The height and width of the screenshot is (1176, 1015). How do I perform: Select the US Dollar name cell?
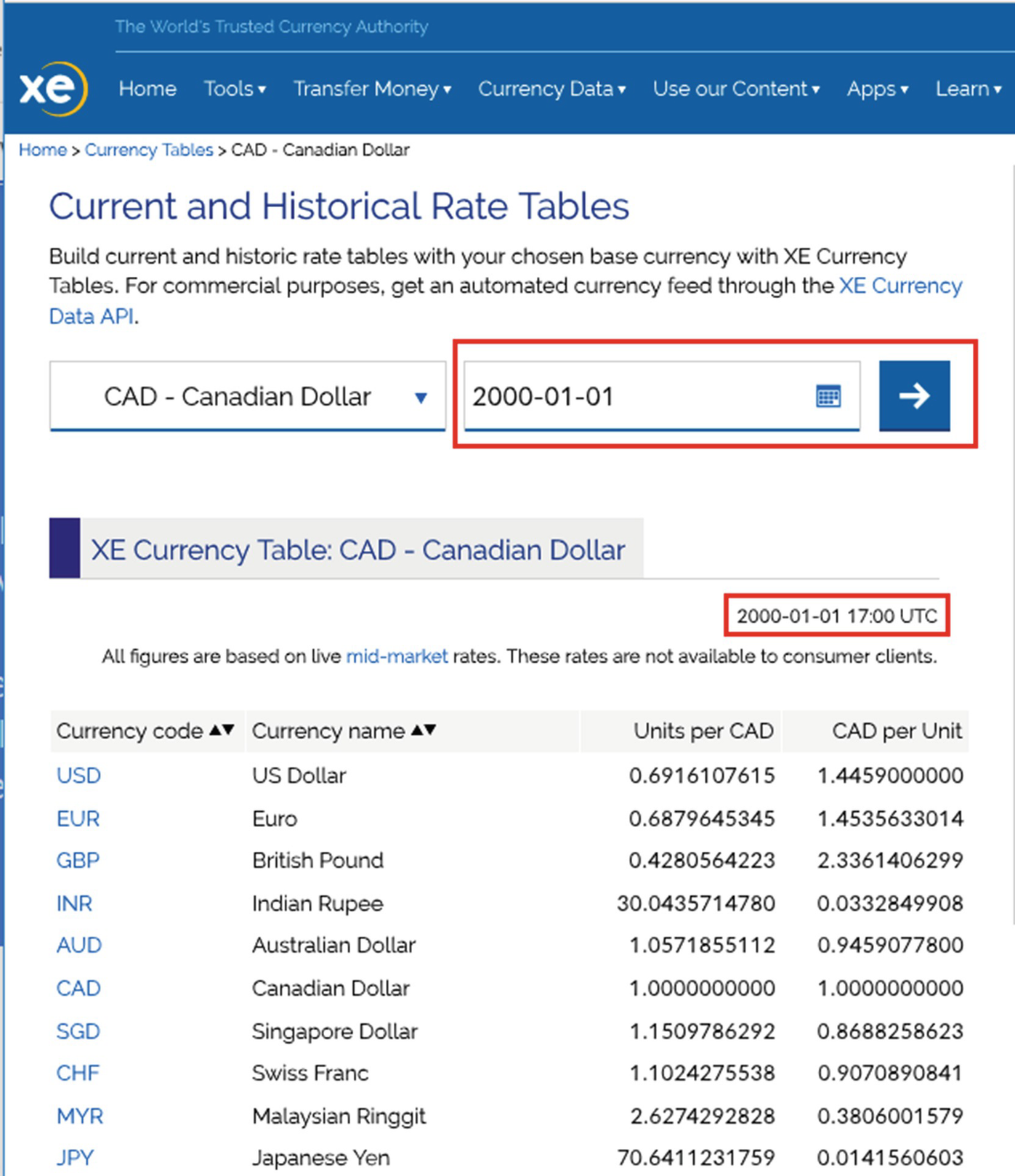point(299,776)
